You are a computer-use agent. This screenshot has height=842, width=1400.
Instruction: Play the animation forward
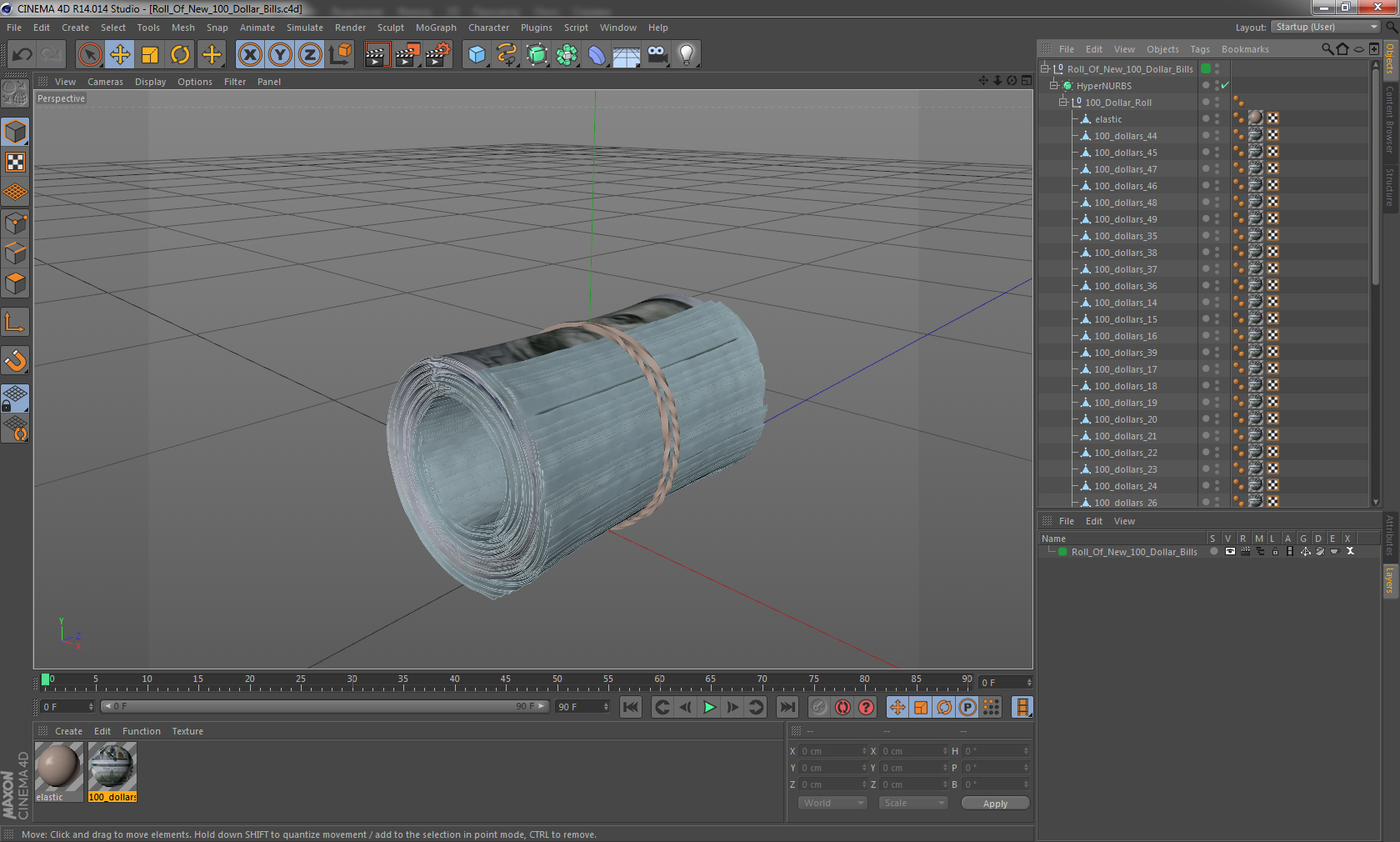point(709,707)
